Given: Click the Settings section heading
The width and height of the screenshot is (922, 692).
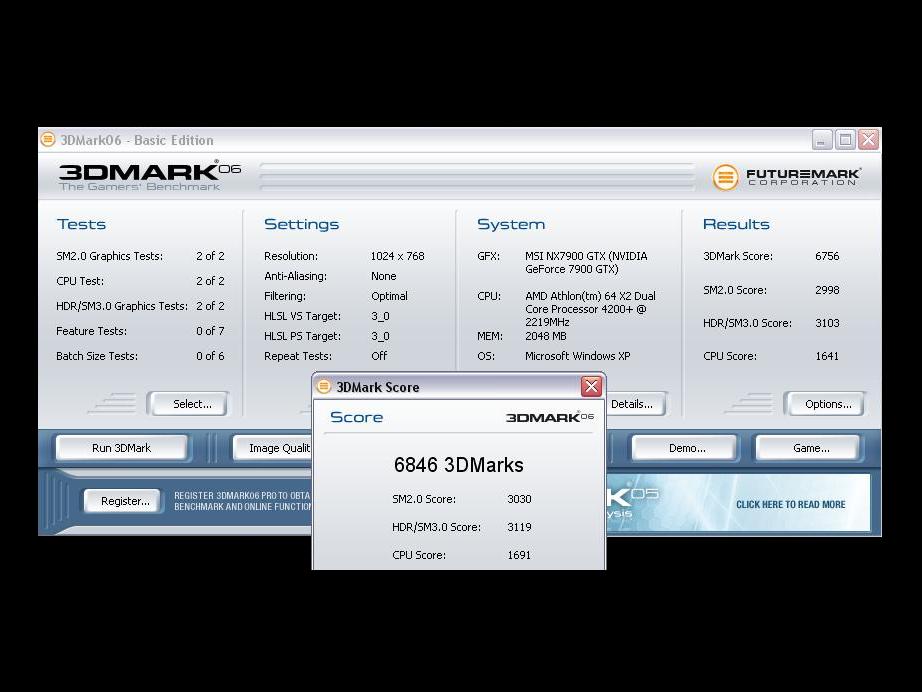Looking at the screenshot, I should pyautogui.click(x=301, y=225).
